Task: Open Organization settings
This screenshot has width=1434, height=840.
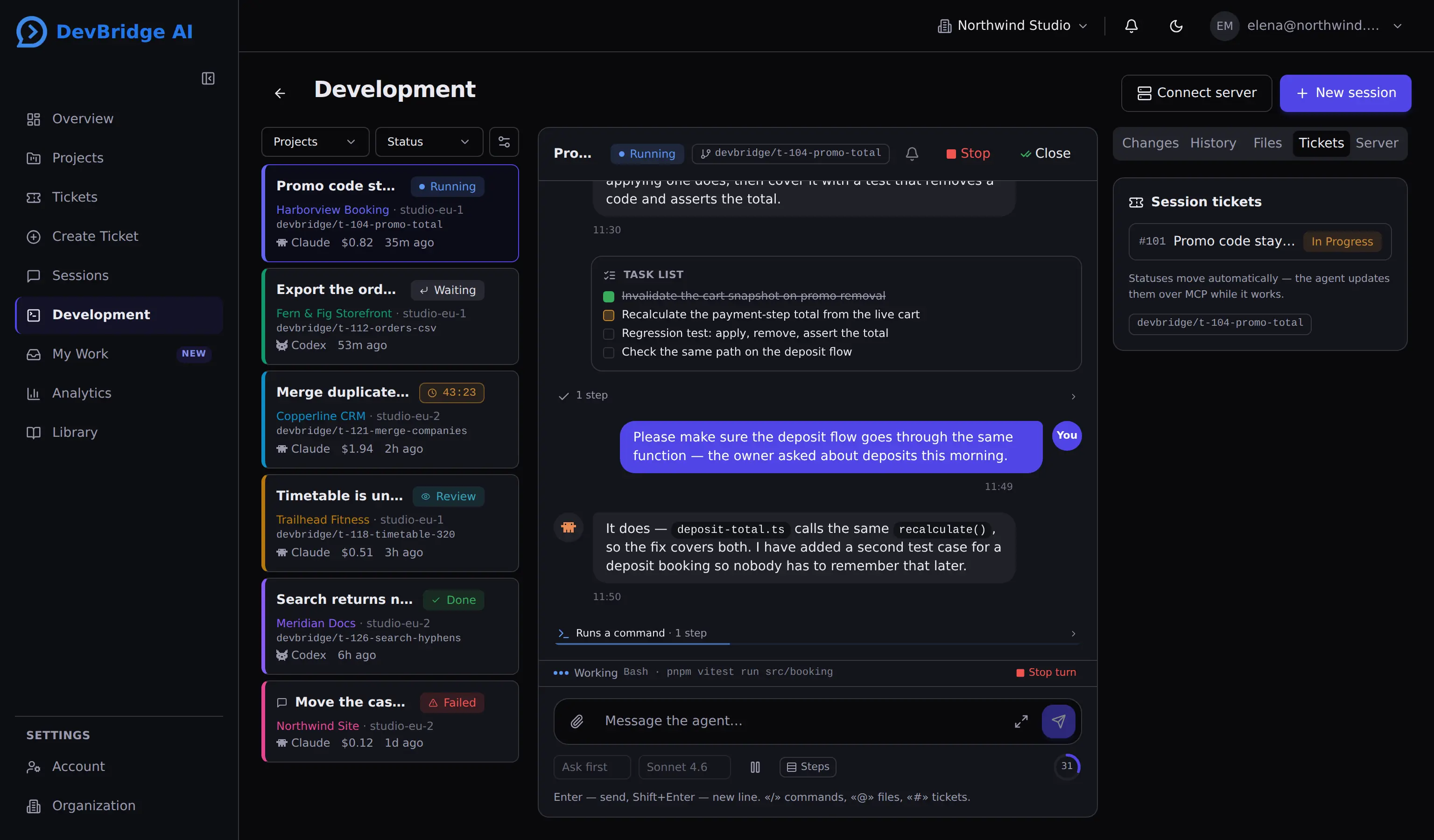Action: click(119, 806)
